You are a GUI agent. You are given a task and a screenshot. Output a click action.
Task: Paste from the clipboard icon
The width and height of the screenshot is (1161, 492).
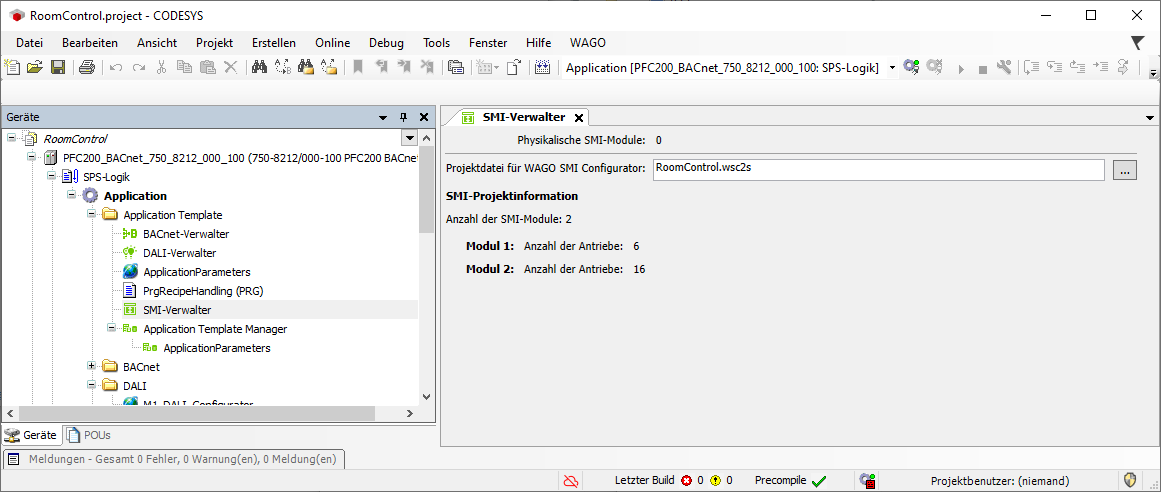coord(207,67)
